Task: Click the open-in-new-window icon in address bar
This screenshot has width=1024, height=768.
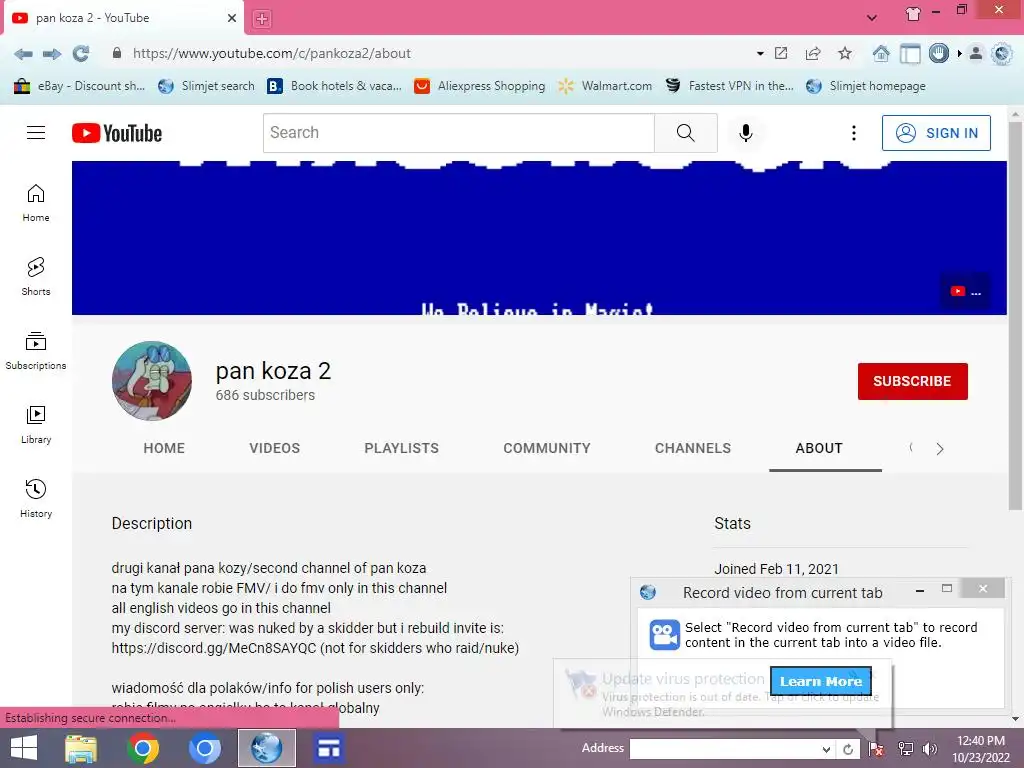Action: pos(781,53)
